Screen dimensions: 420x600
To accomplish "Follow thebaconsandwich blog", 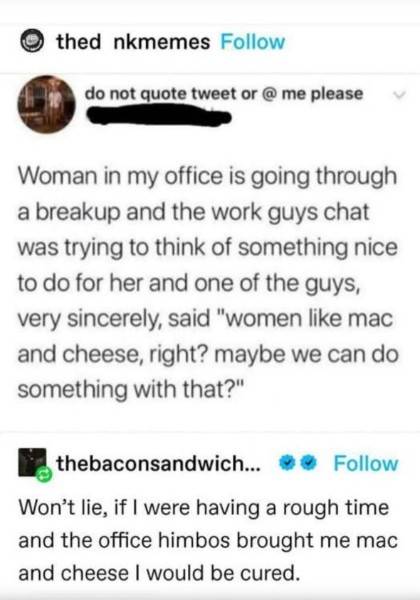I will [x=366, y=463].
